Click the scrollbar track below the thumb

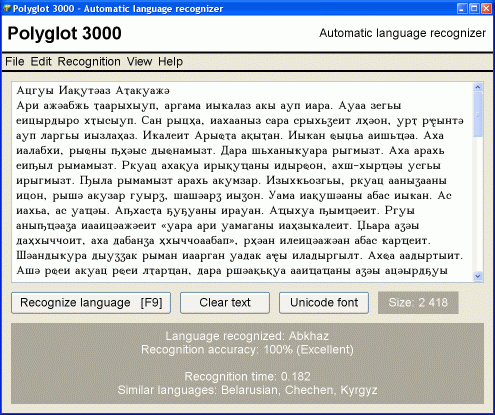[x=478, y=204]
